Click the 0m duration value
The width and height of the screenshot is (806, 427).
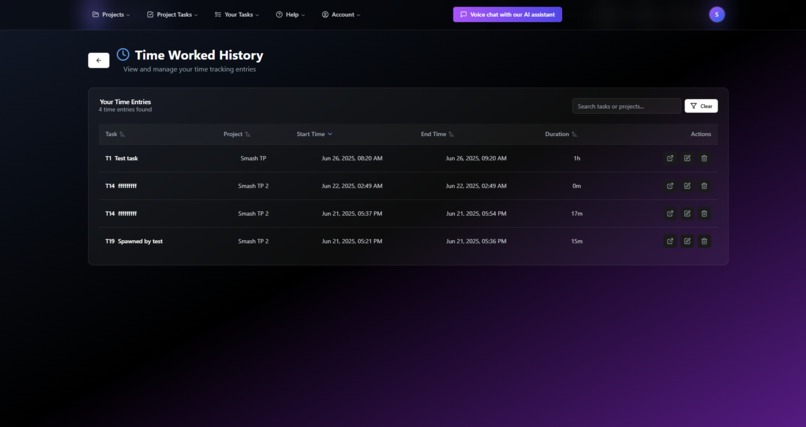(x=577, y=186)
